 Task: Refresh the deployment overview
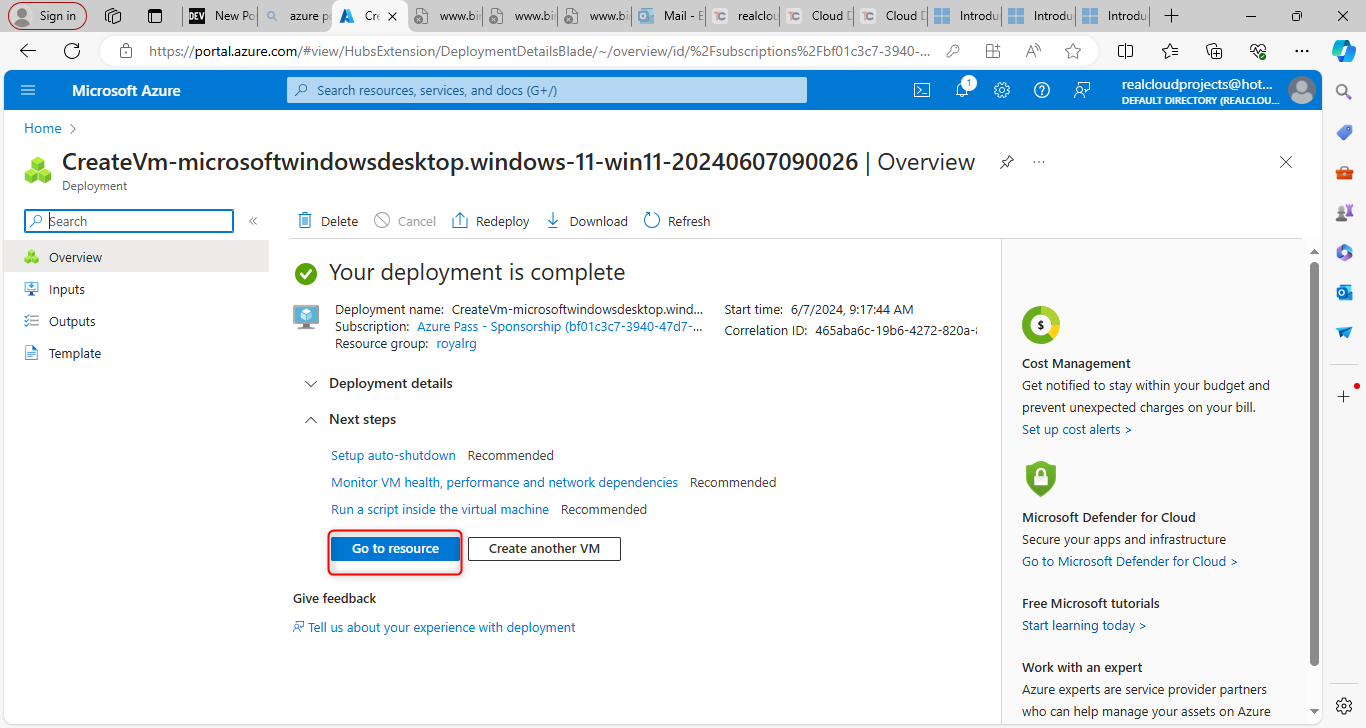tap(677, 221)
